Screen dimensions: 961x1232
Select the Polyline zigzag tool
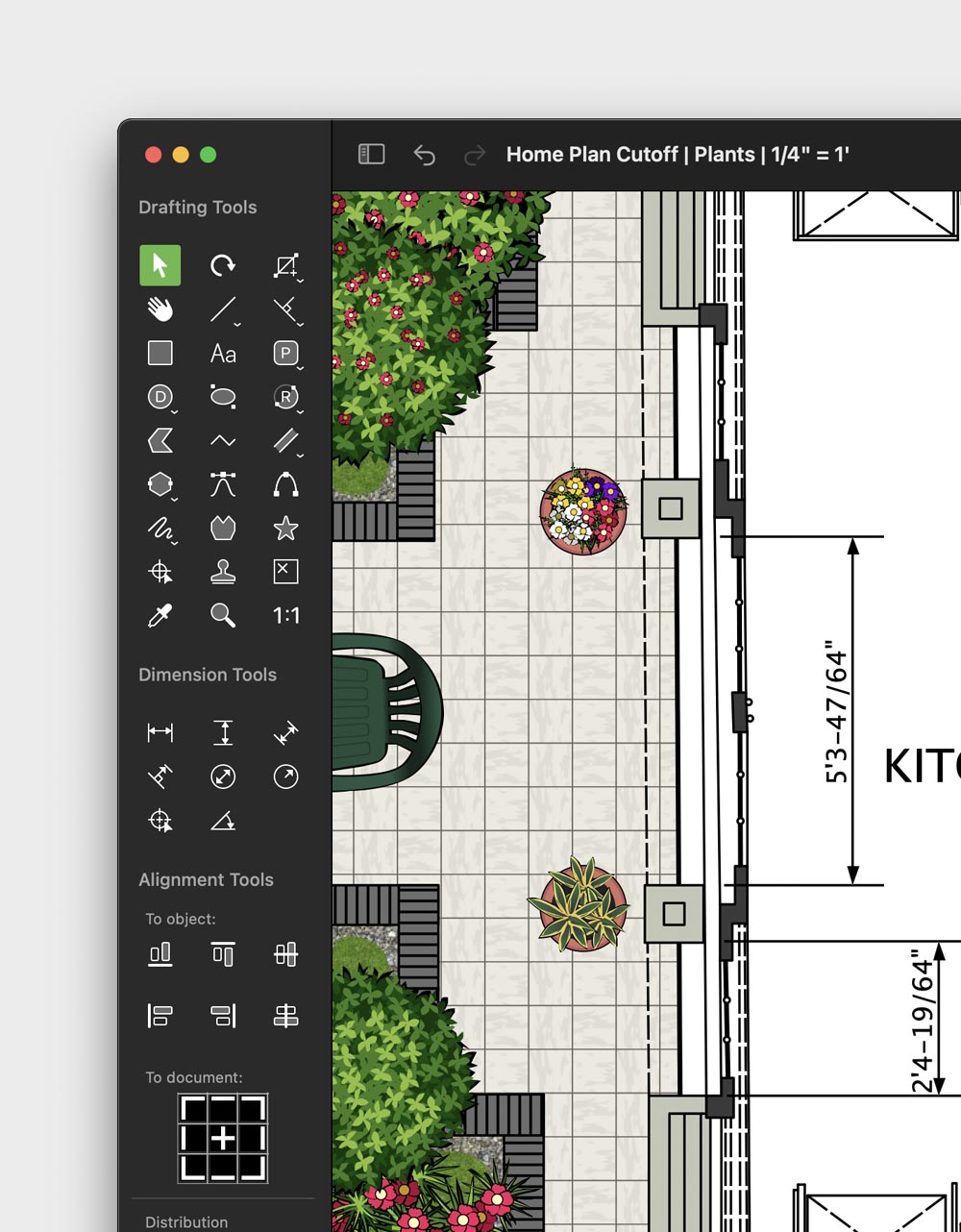tap(223, 440)
